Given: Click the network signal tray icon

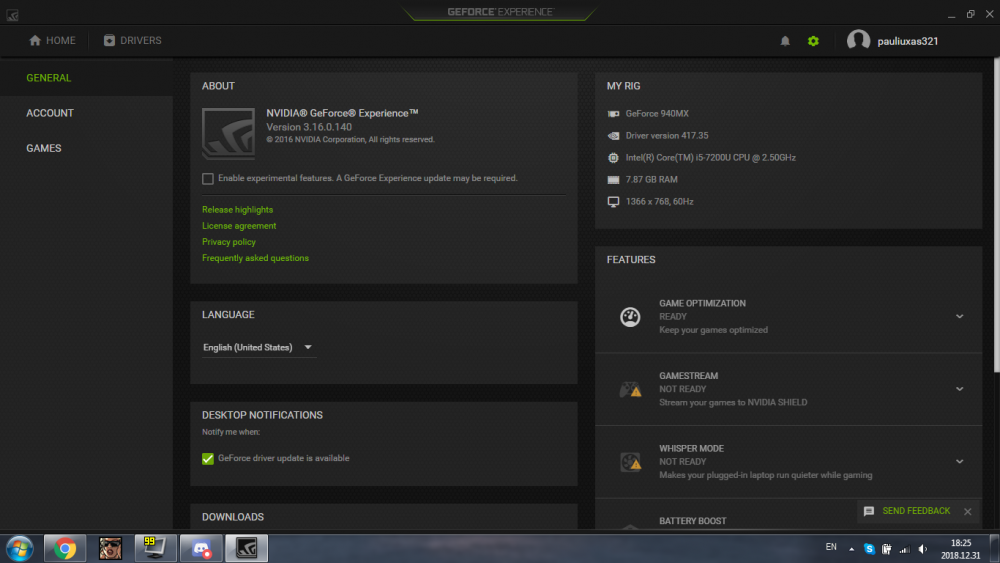Looking at the screenshot, I should (x=904, y=548).
